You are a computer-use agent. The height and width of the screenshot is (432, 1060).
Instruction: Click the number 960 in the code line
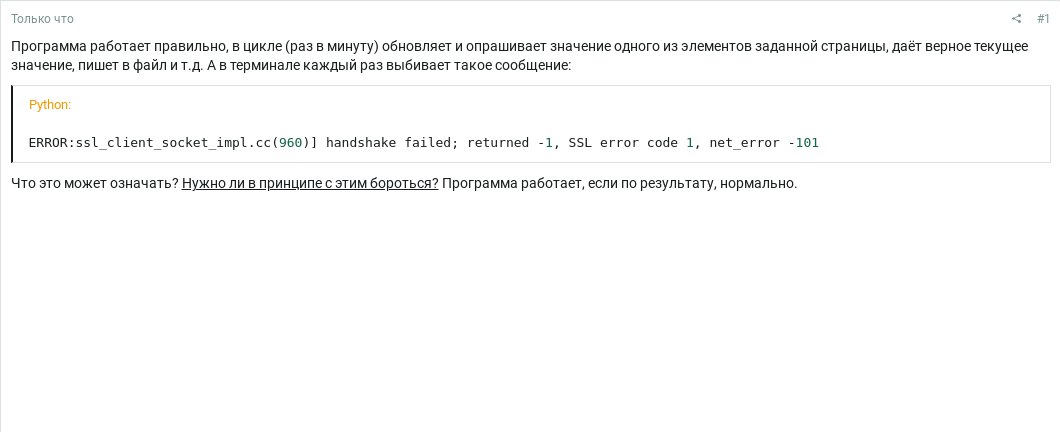(290, 143)
